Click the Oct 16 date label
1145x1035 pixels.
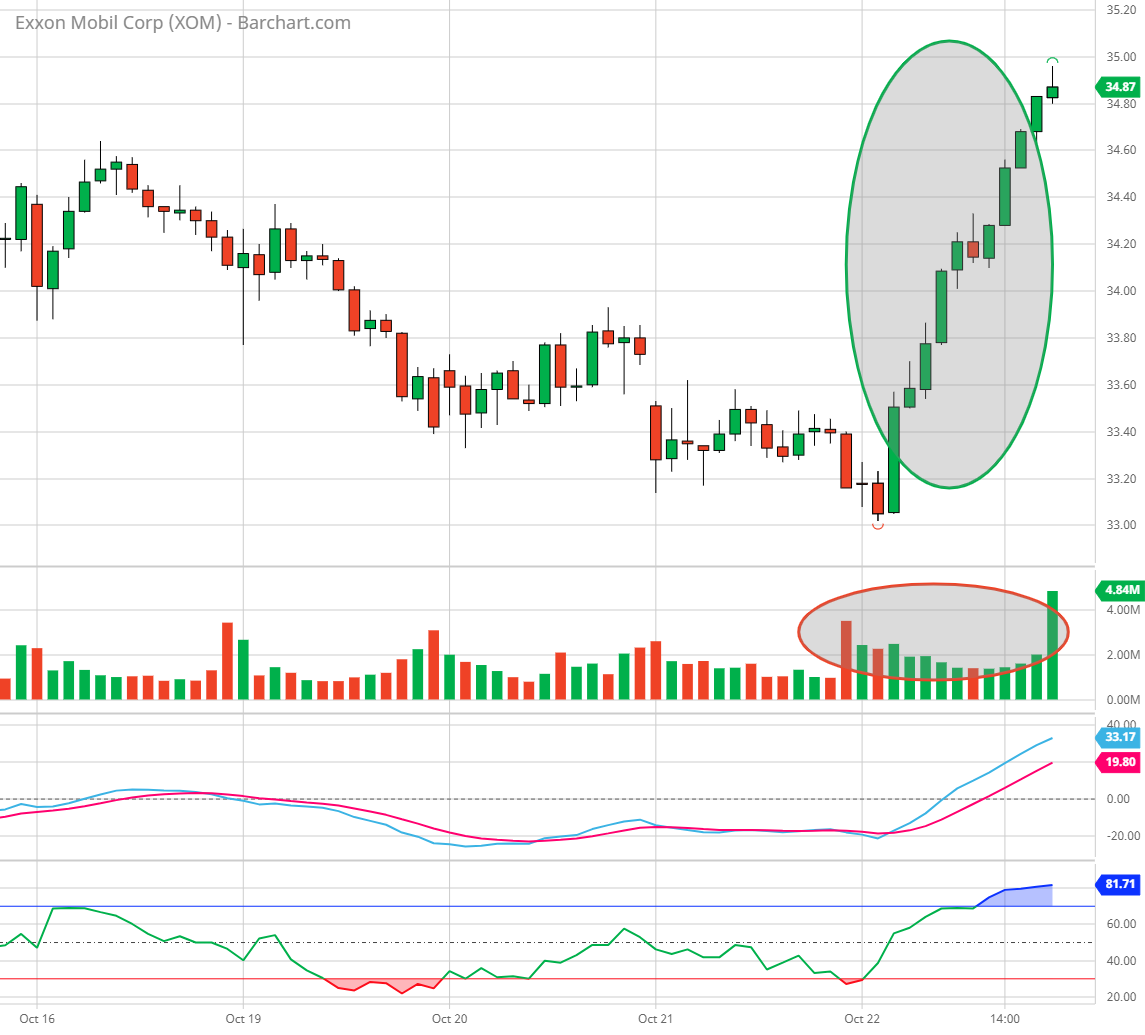(37, 1018)
